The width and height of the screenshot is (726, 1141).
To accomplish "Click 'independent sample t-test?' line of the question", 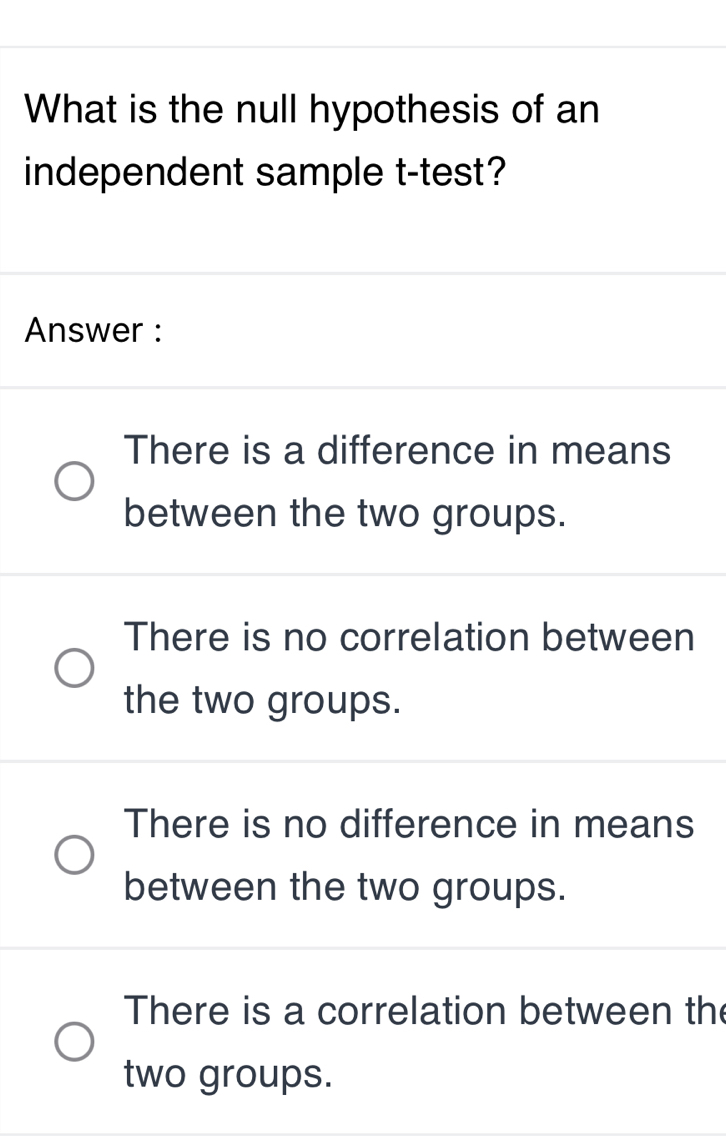I will click(x=264, y=172).
